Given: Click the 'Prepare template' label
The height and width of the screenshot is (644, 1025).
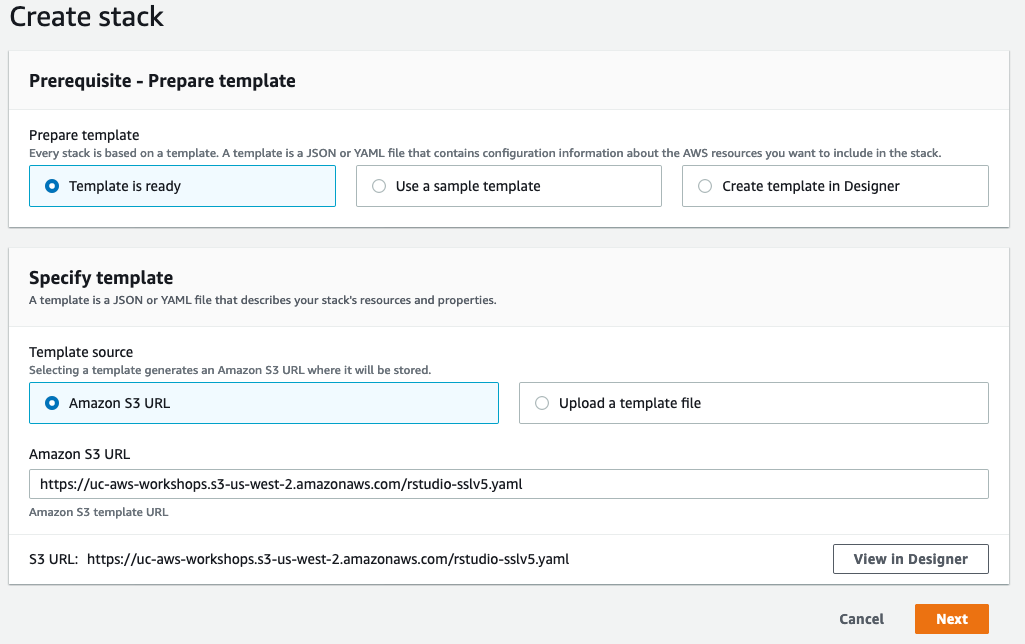Looking at the screenshot, I should pyautogui.click(x=84, y=135).
